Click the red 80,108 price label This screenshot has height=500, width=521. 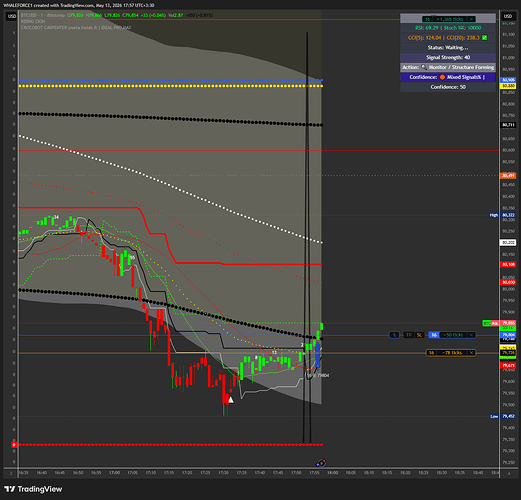point(508,264)
